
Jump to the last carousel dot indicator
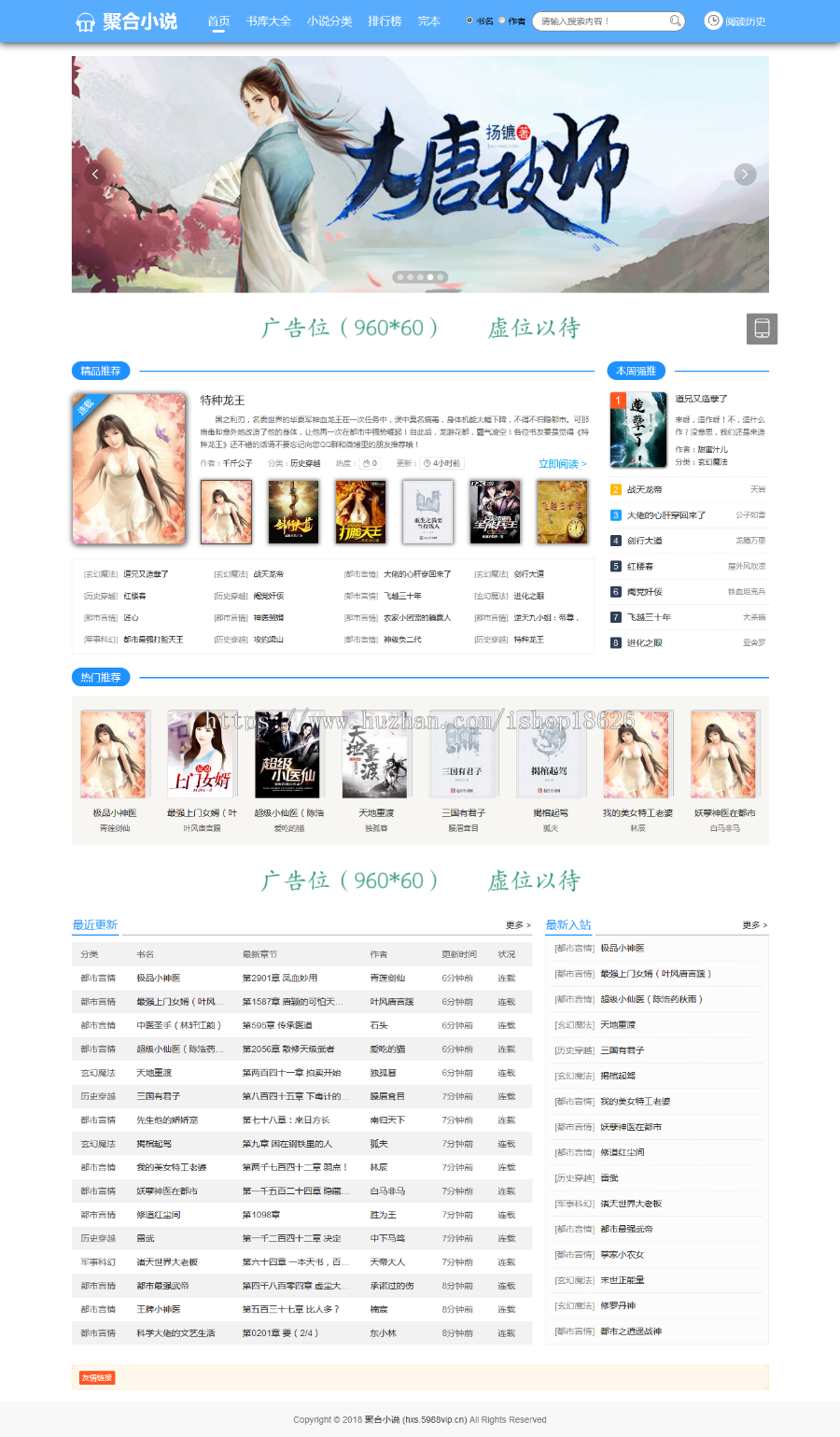(441, 277)
